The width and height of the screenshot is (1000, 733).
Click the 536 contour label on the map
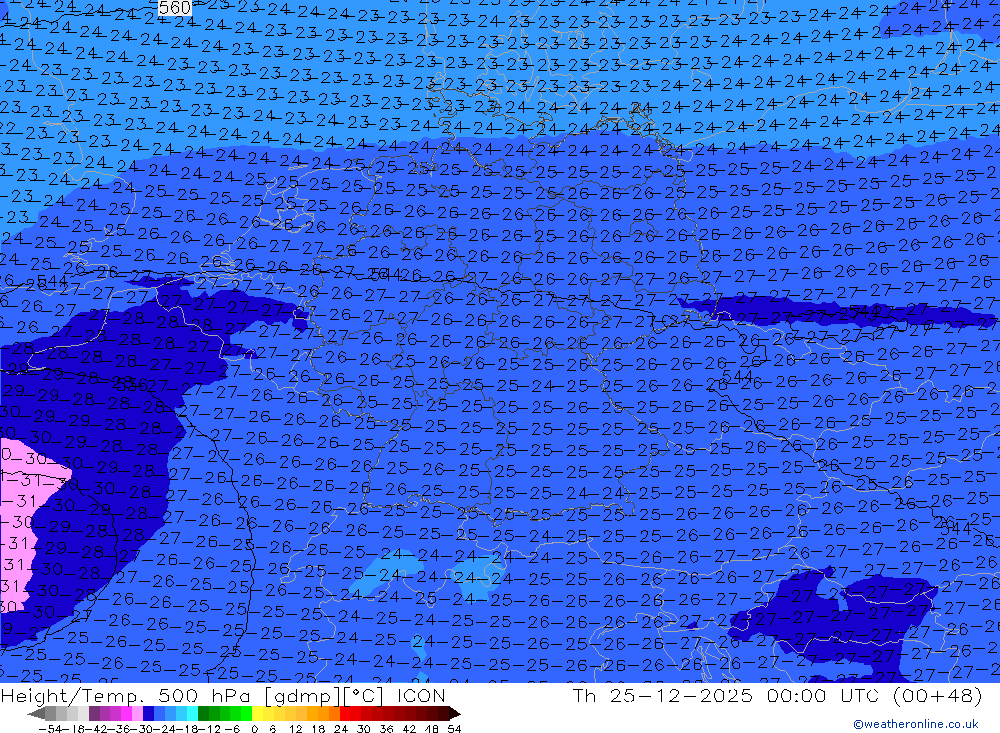(x=132, y=385)
